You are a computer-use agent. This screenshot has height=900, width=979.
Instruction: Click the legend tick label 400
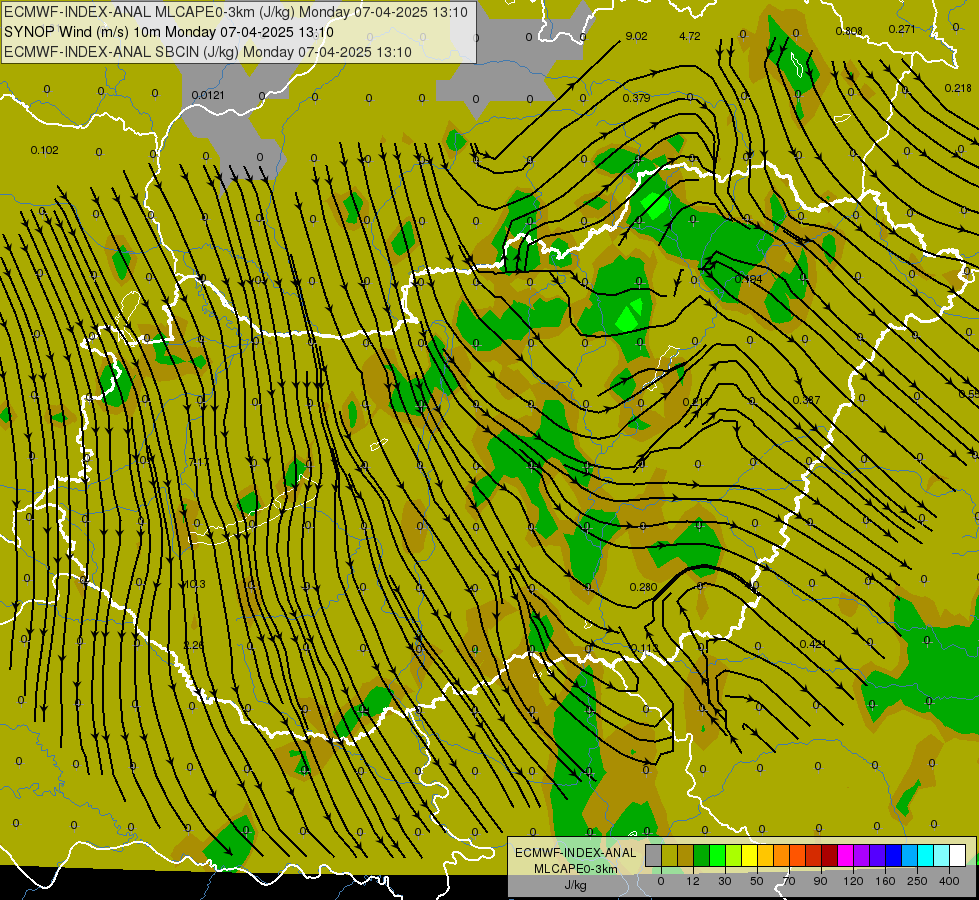[x=949, y=881]
